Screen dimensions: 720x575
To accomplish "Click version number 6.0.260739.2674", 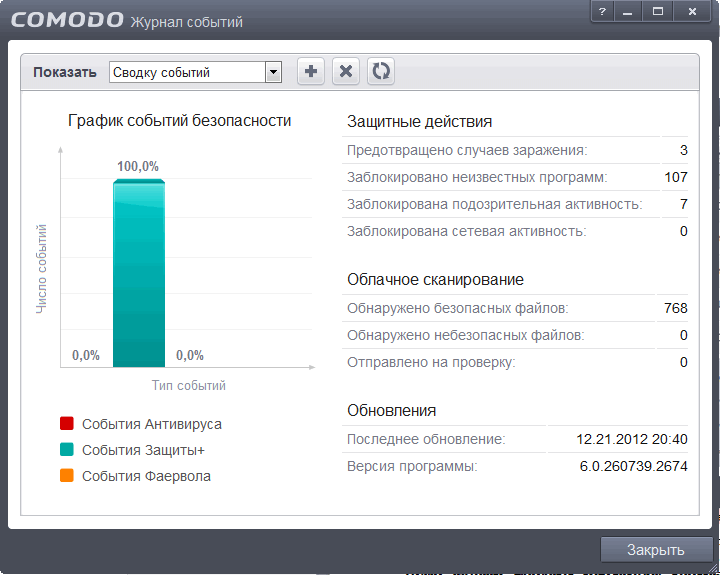I will click(x=634, y=466).
